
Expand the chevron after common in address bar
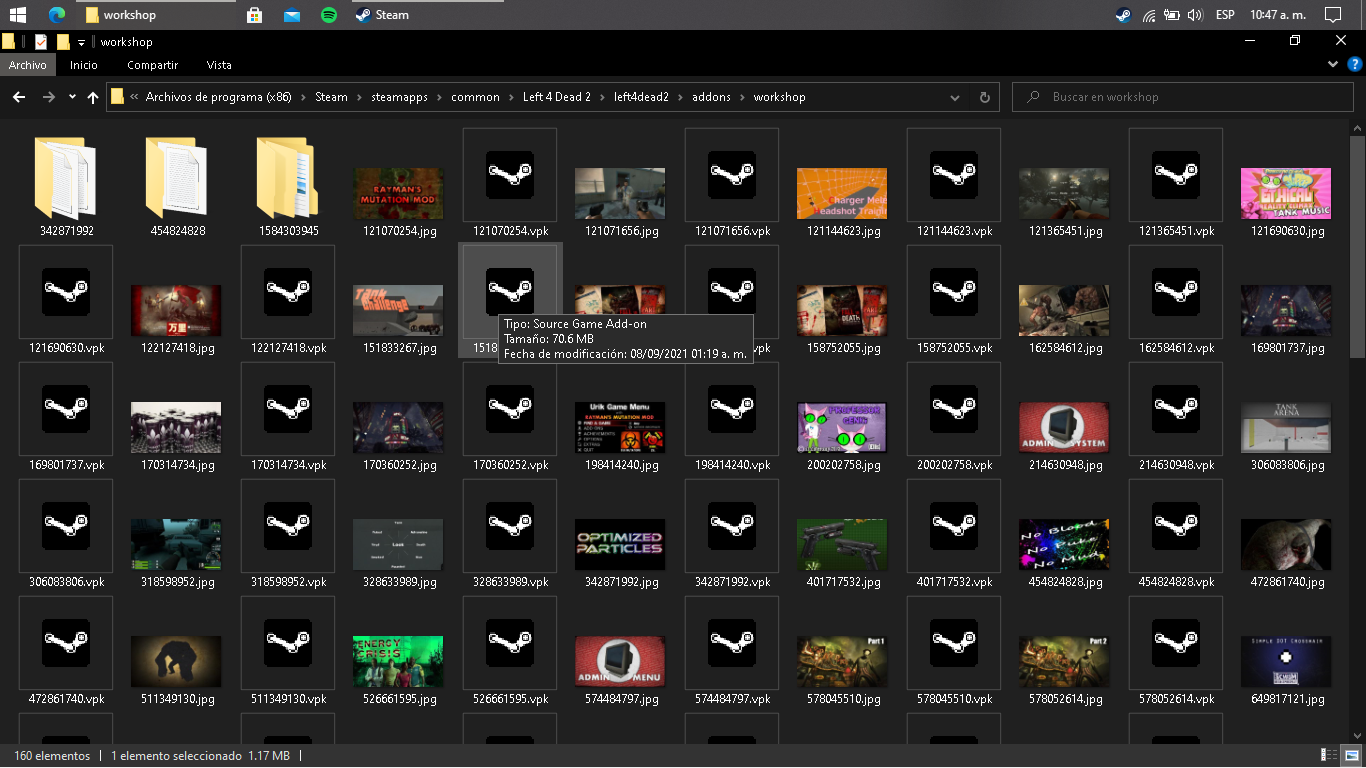tap(511, 97)
